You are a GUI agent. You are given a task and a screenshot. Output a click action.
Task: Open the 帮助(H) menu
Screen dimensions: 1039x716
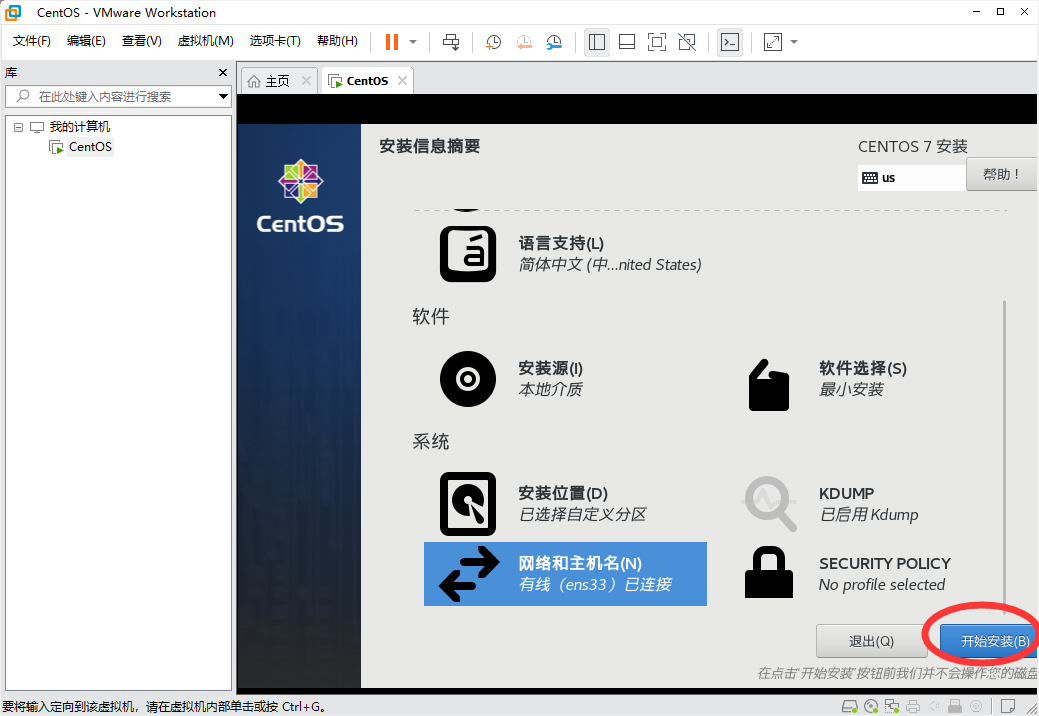coord(337,41)
